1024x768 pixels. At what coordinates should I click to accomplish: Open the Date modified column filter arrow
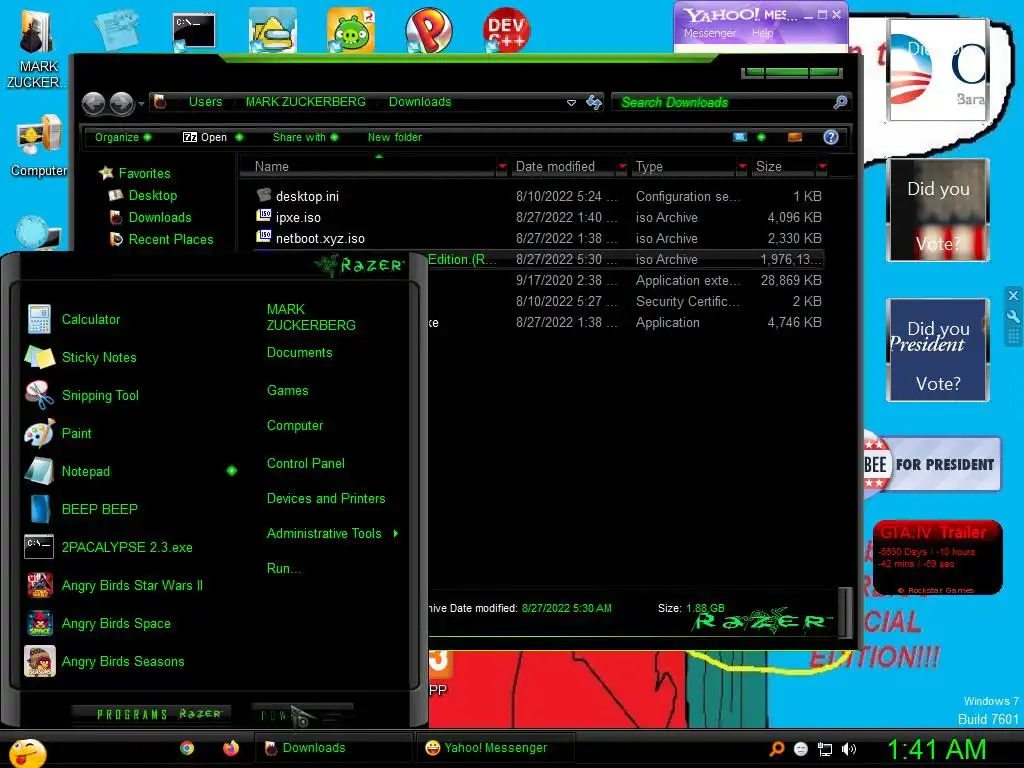pyautogui.click(x=622, y=167)
